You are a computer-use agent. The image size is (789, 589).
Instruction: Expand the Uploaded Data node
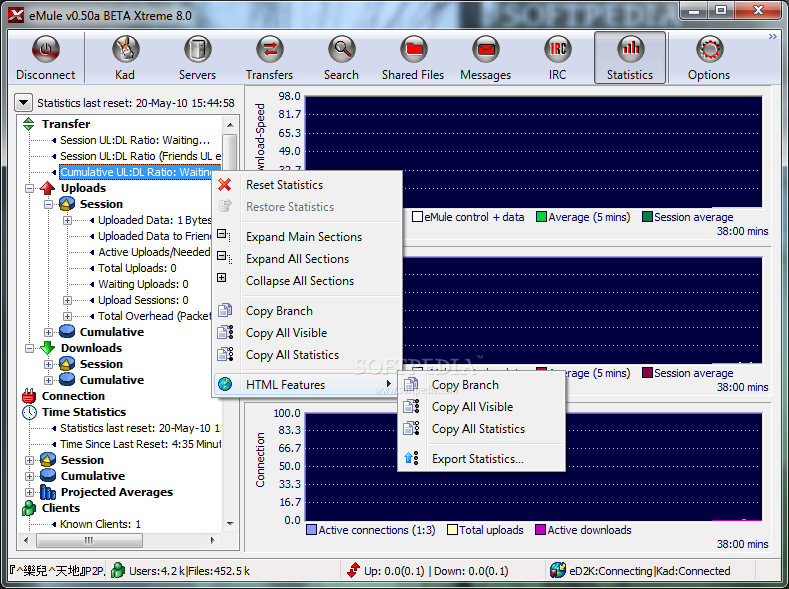coord(67,220)
